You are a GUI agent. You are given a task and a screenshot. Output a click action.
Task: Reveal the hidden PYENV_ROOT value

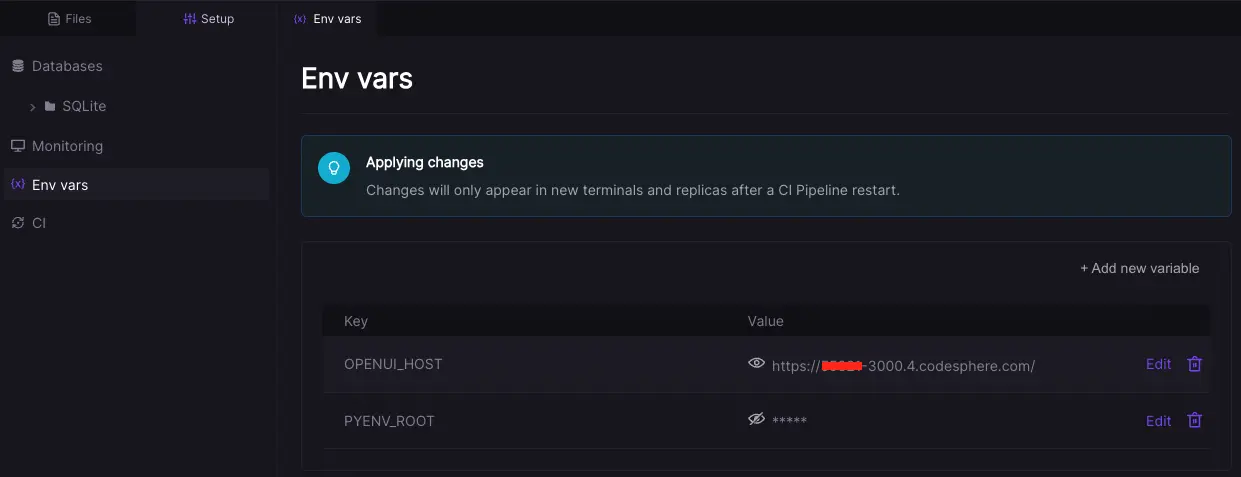(x=756, y=420)
